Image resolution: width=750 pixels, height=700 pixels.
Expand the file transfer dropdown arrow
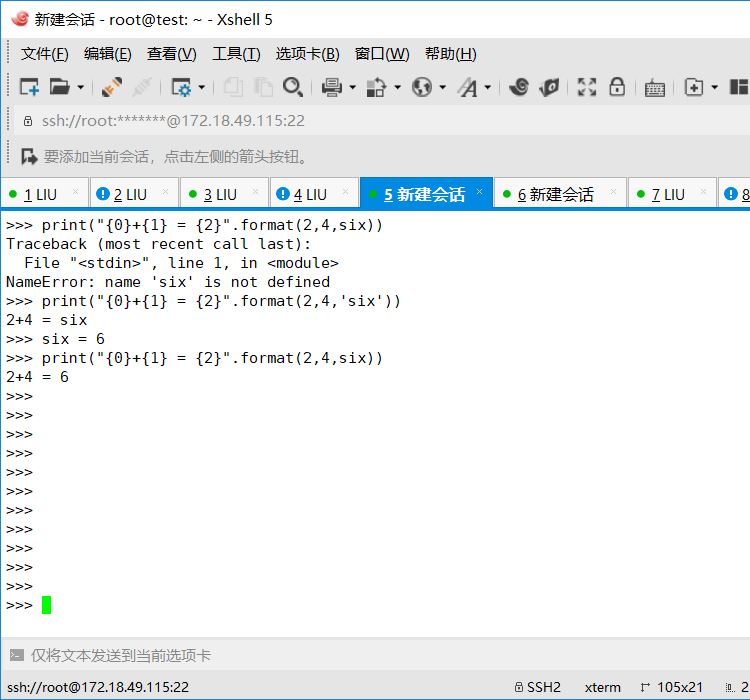397,88
